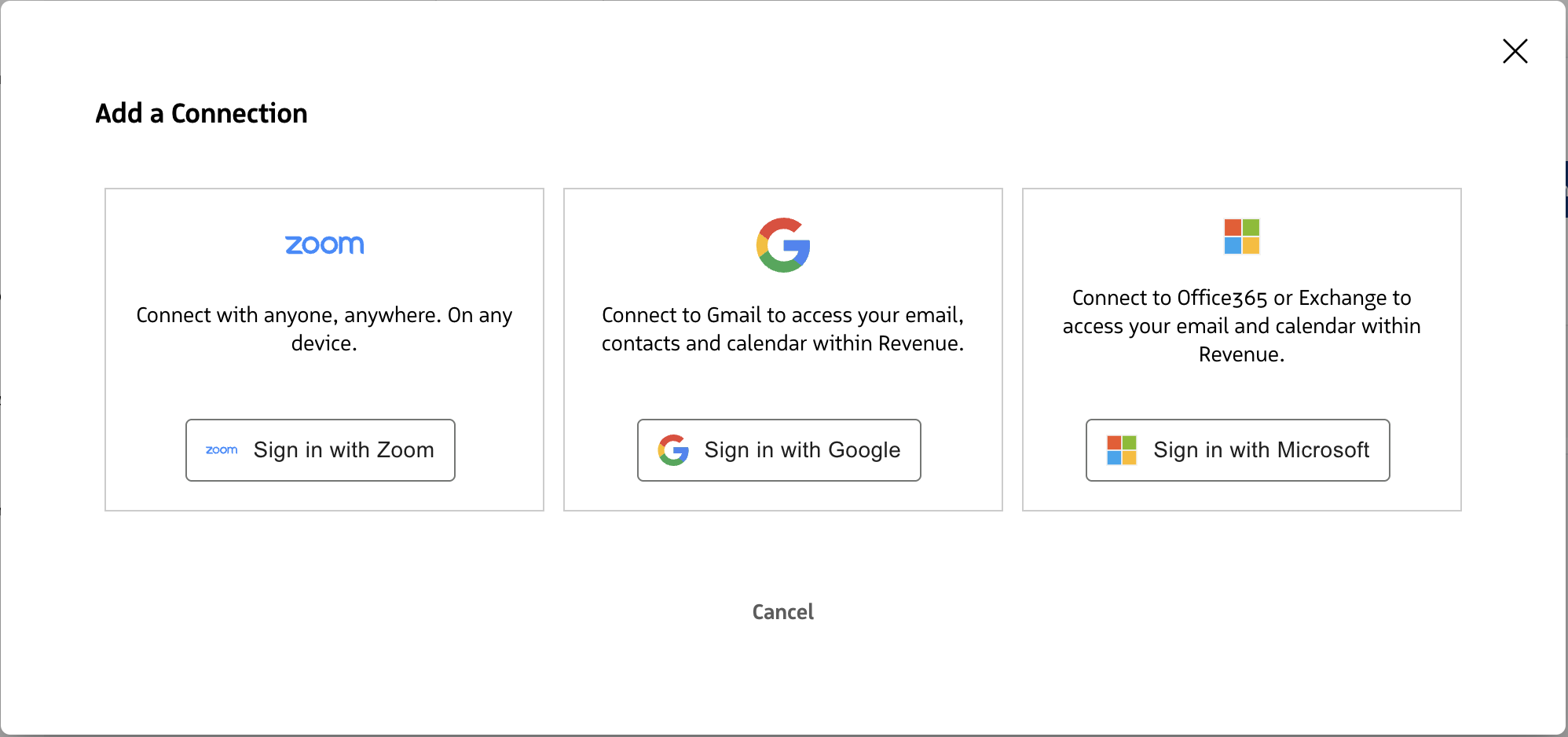Click small Zoom icon in sign-in button
Image resolution: width=1568 pixels, height=737 pixels.
[222, 450]
